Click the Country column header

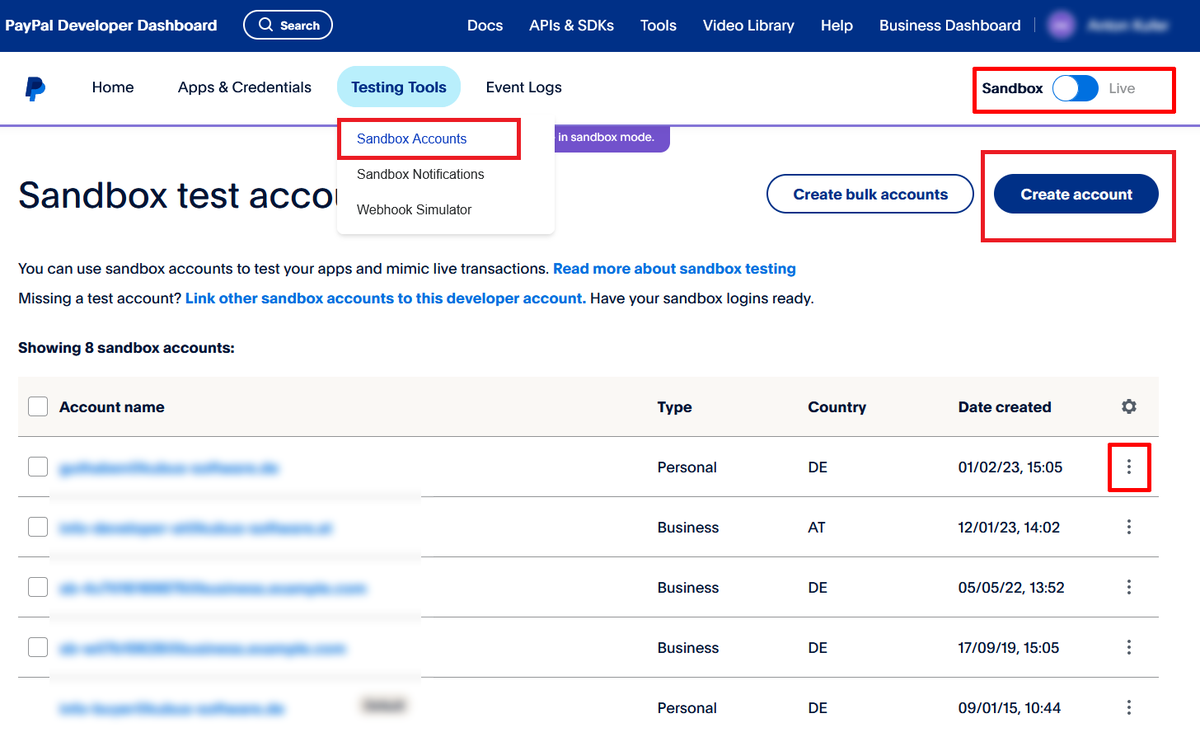point(837,407)
